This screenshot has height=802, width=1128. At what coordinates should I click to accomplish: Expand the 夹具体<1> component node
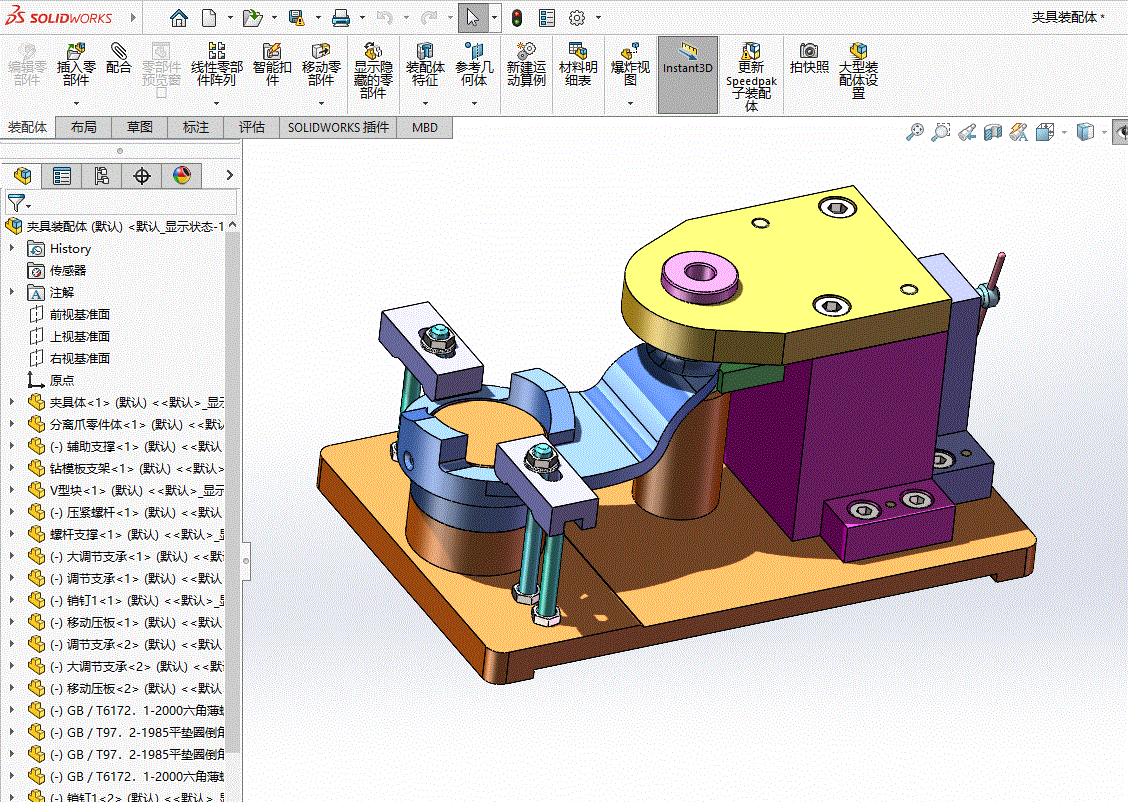point(12,402)
